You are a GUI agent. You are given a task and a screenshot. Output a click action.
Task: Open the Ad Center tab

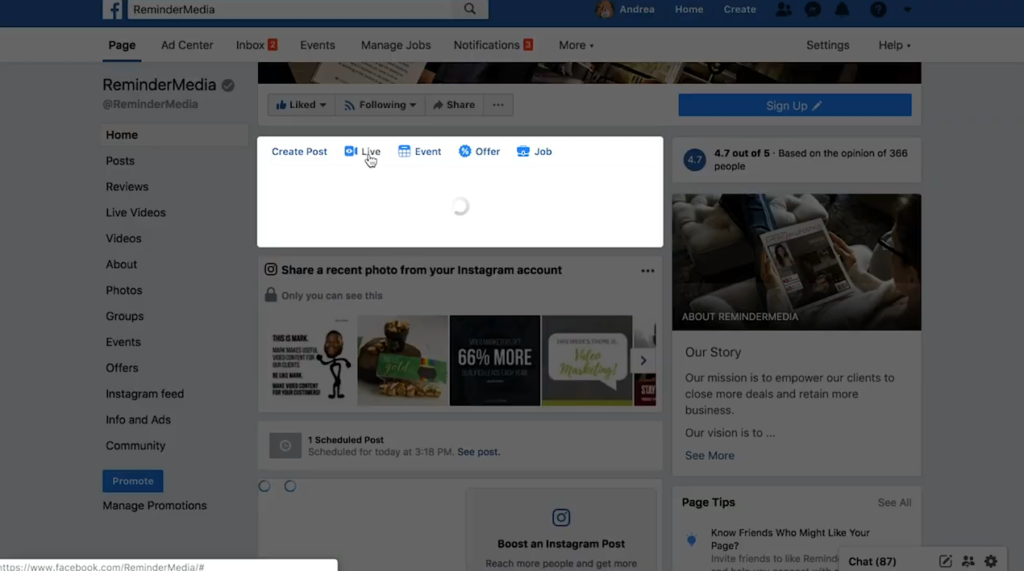tap(187, 45)
